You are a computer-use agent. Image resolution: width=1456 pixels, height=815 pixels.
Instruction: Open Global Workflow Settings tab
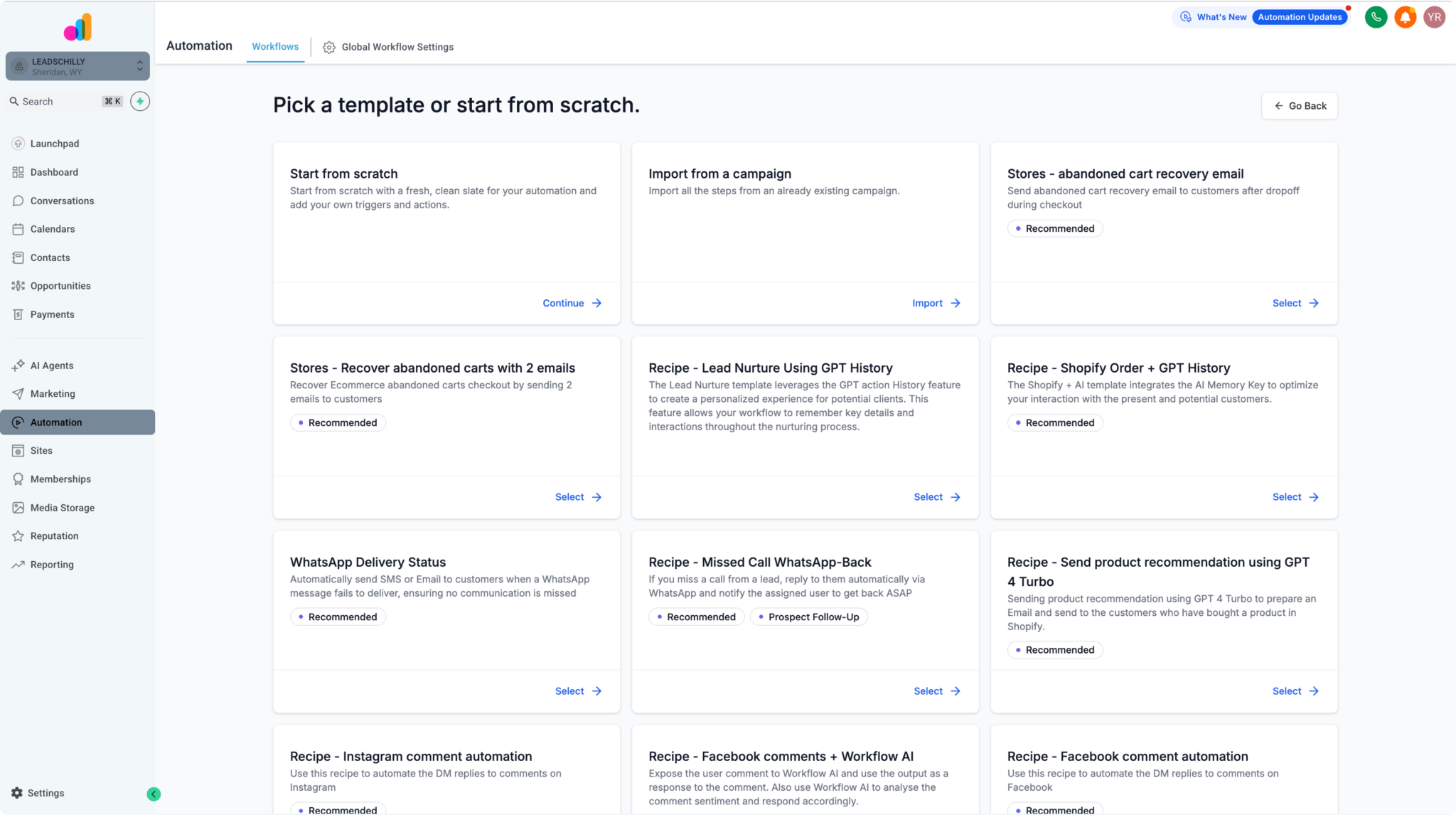388,47
